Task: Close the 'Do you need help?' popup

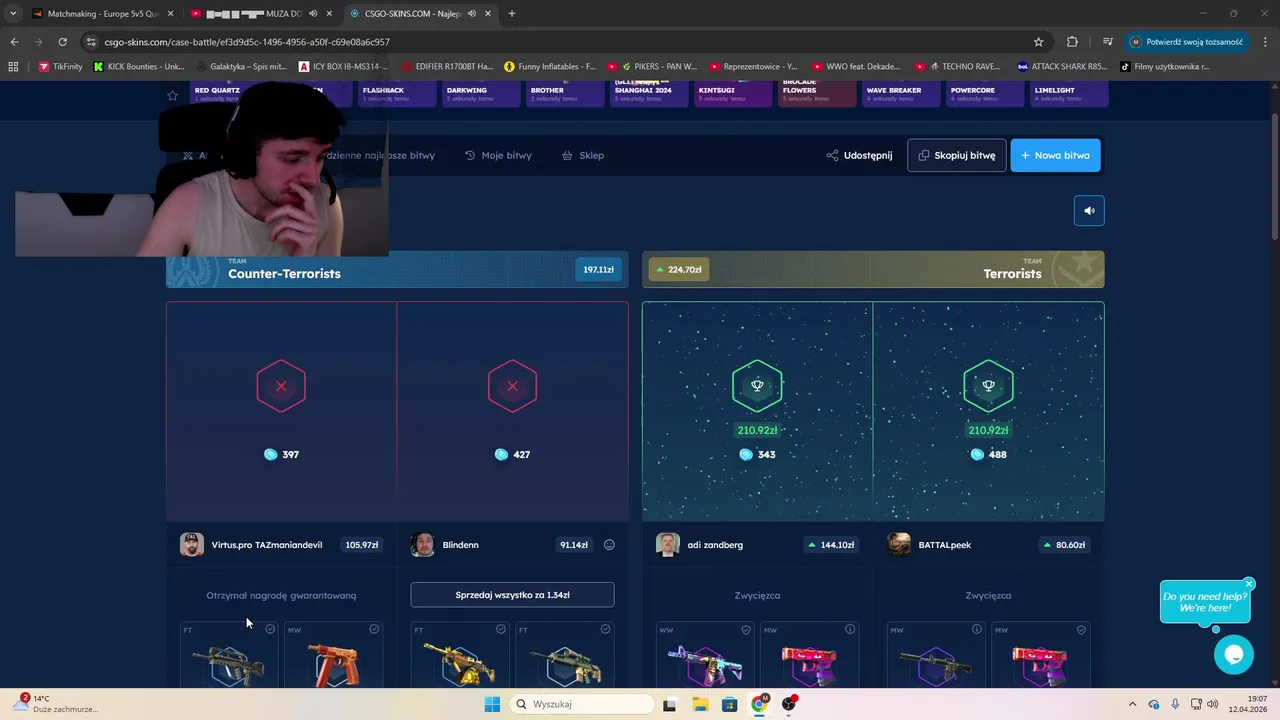Action: 1249,584
